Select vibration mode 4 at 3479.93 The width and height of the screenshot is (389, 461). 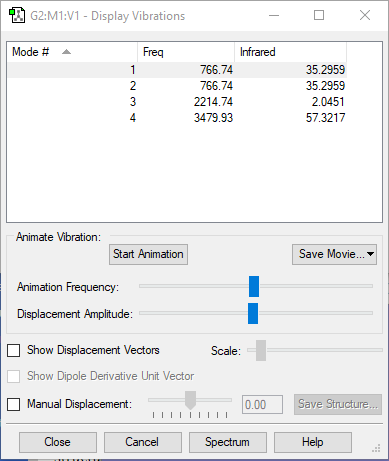tap(177, 118)
